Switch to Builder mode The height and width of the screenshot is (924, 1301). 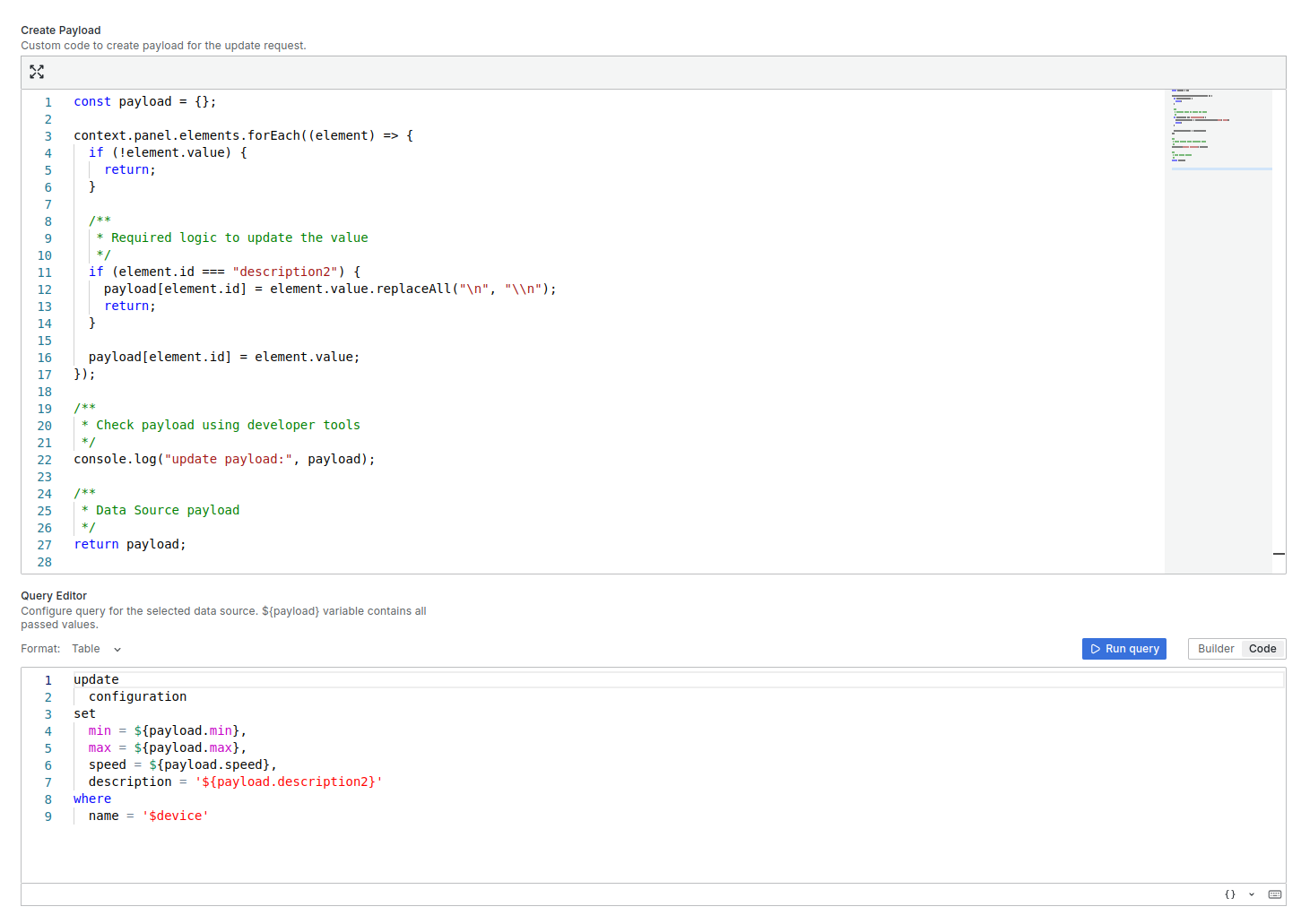[x=1216, y=648]
